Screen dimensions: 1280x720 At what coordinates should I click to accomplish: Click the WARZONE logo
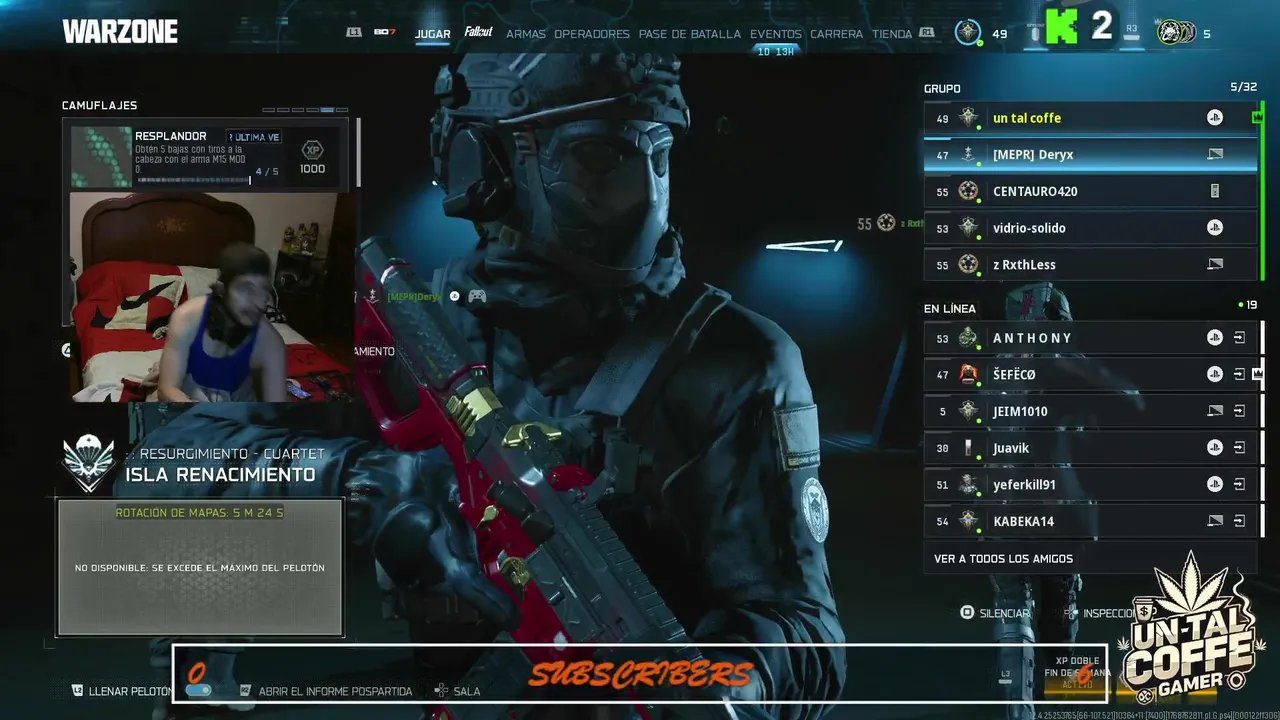(120, 32)
